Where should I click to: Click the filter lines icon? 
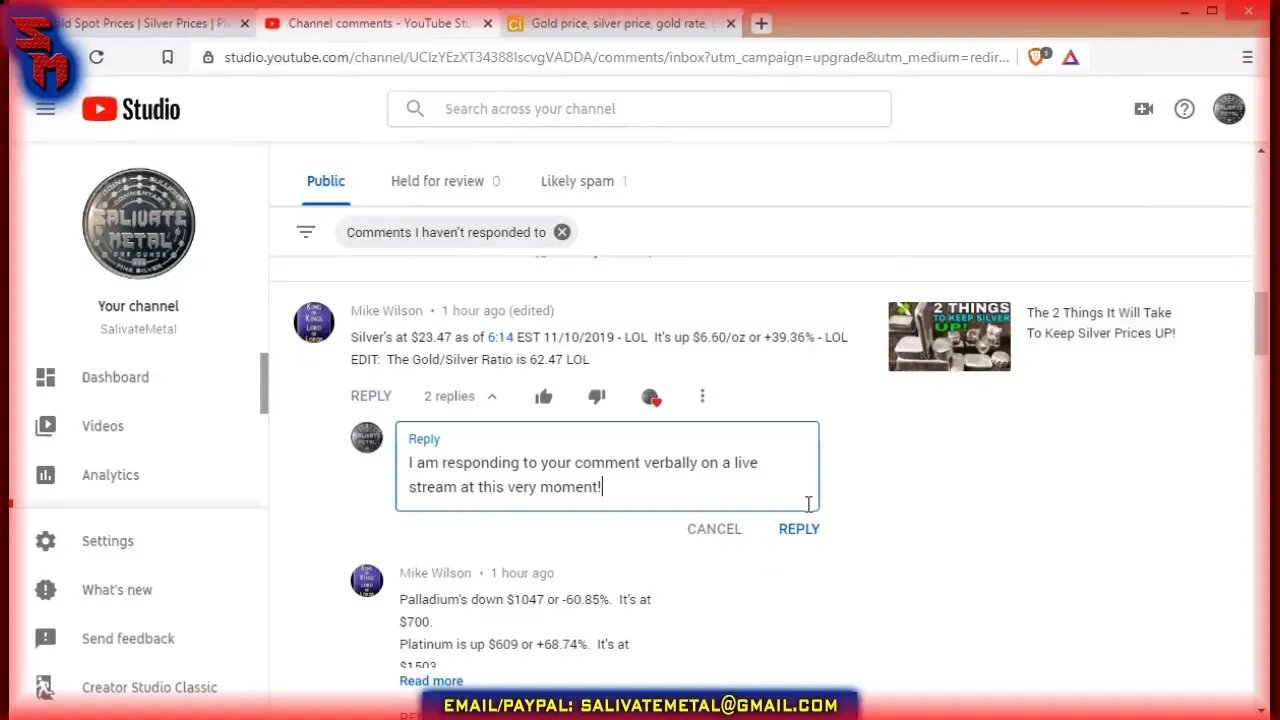click(x=306, y=232)
